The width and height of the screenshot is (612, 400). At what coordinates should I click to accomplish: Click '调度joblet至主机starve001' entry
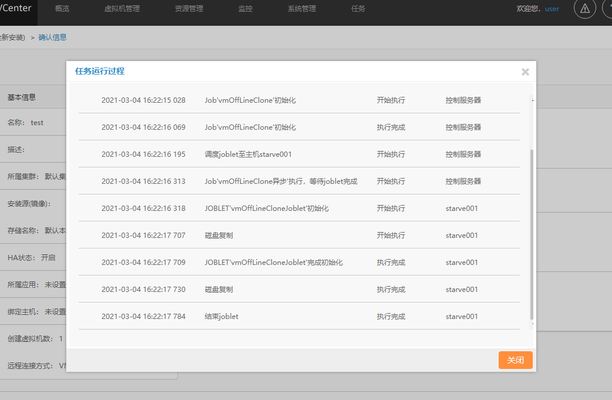tap(248, 154)
